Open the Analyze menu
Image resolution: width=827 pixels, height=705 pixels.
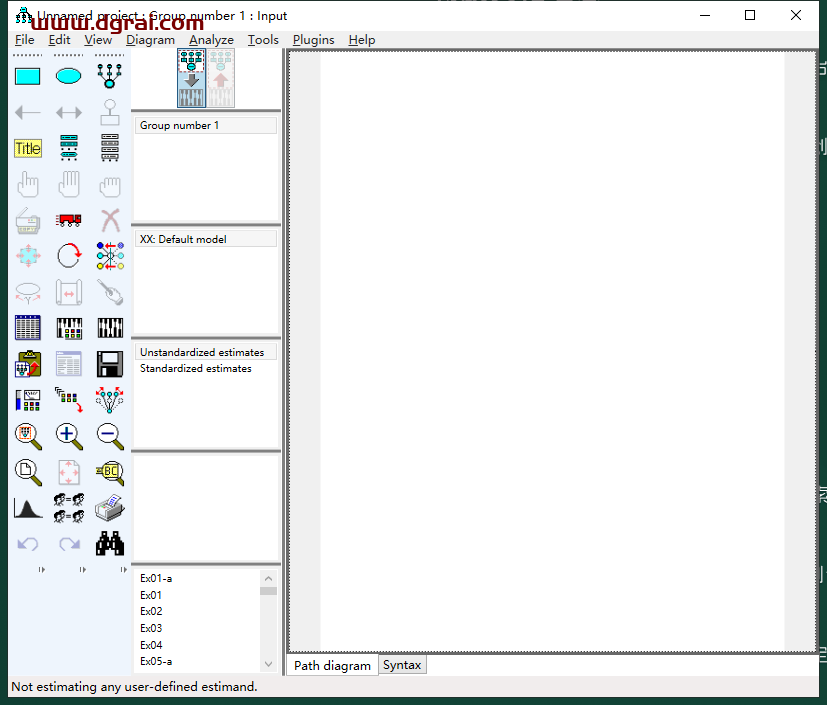click(211, 40)
